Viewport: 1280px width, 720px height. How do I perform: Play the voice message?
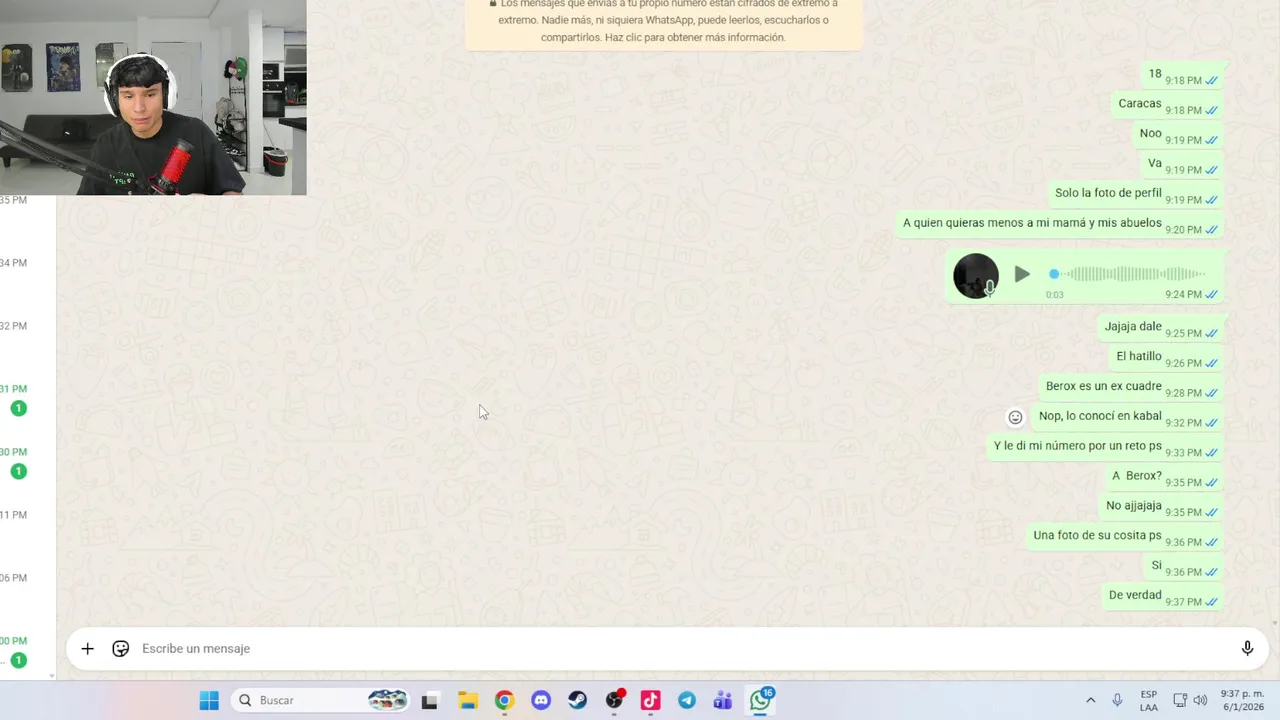tap(1022, 274)
